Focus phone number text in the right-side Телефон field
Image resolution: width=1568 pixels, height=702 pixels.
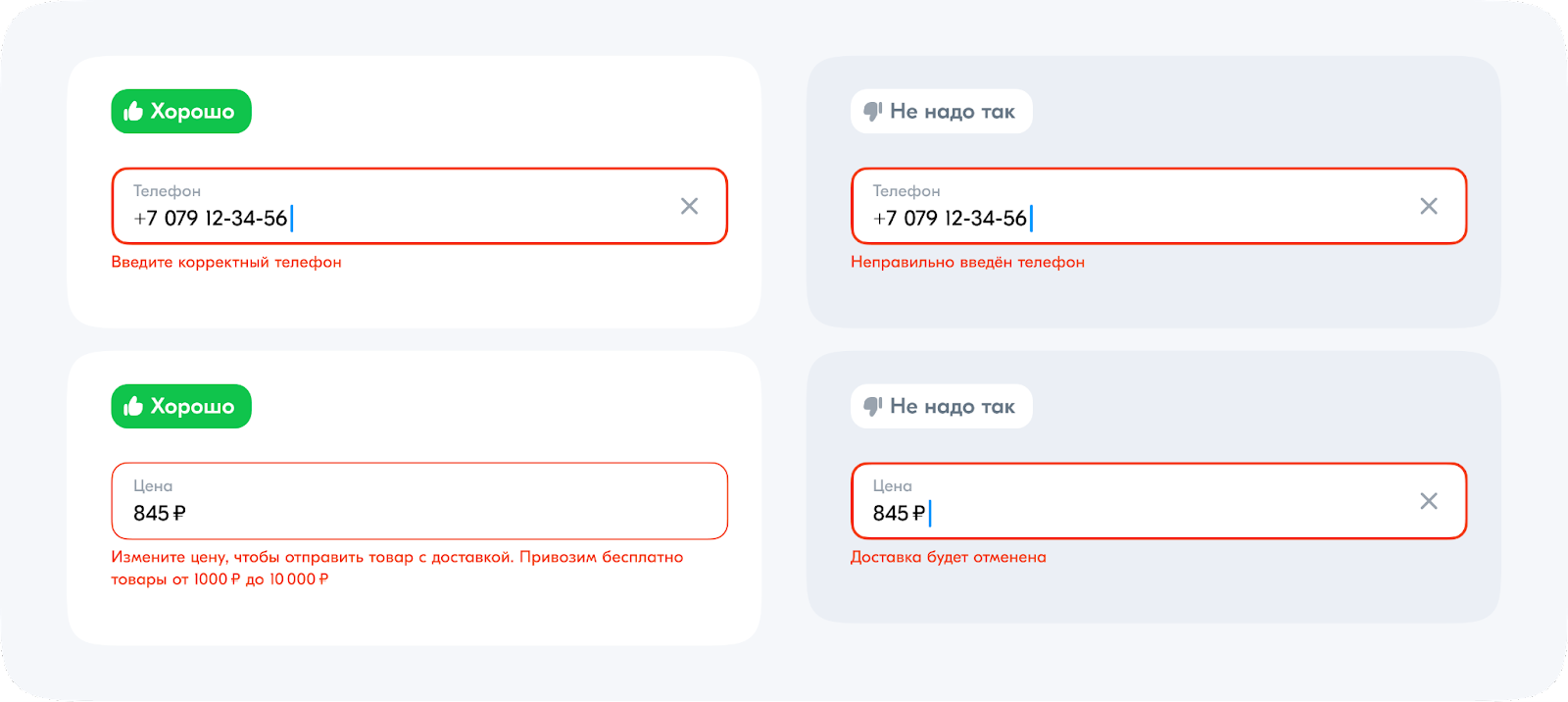949,219
